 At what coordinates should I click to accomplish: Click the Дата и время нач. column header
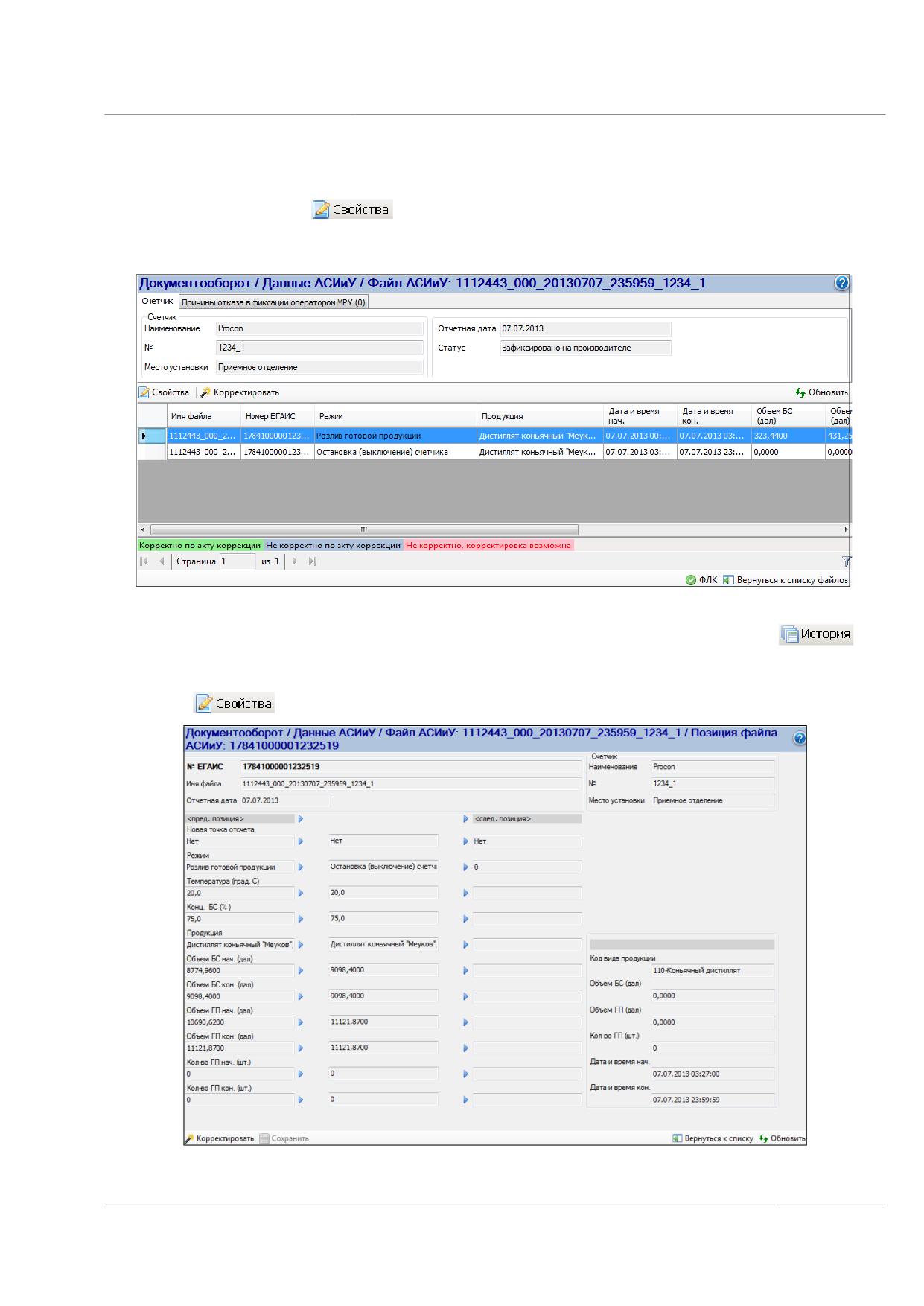640,416
